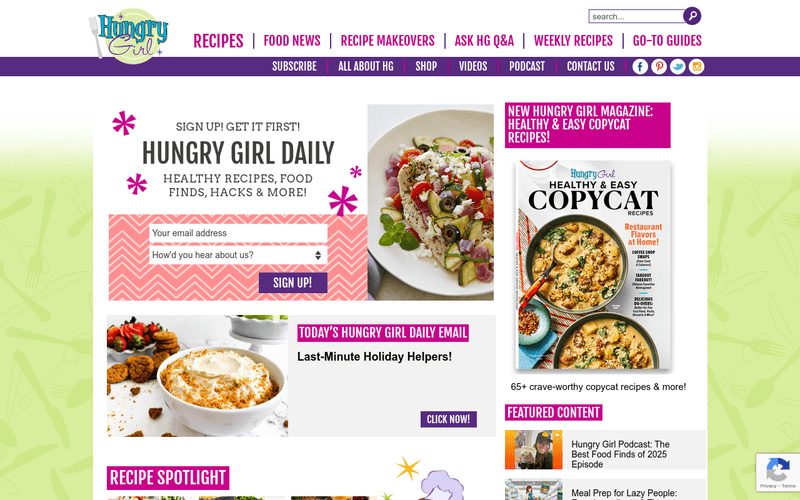This screenshot has height=500, width=800.
Task: Click the search magnifier icon button
Action: tap(692, 16)
